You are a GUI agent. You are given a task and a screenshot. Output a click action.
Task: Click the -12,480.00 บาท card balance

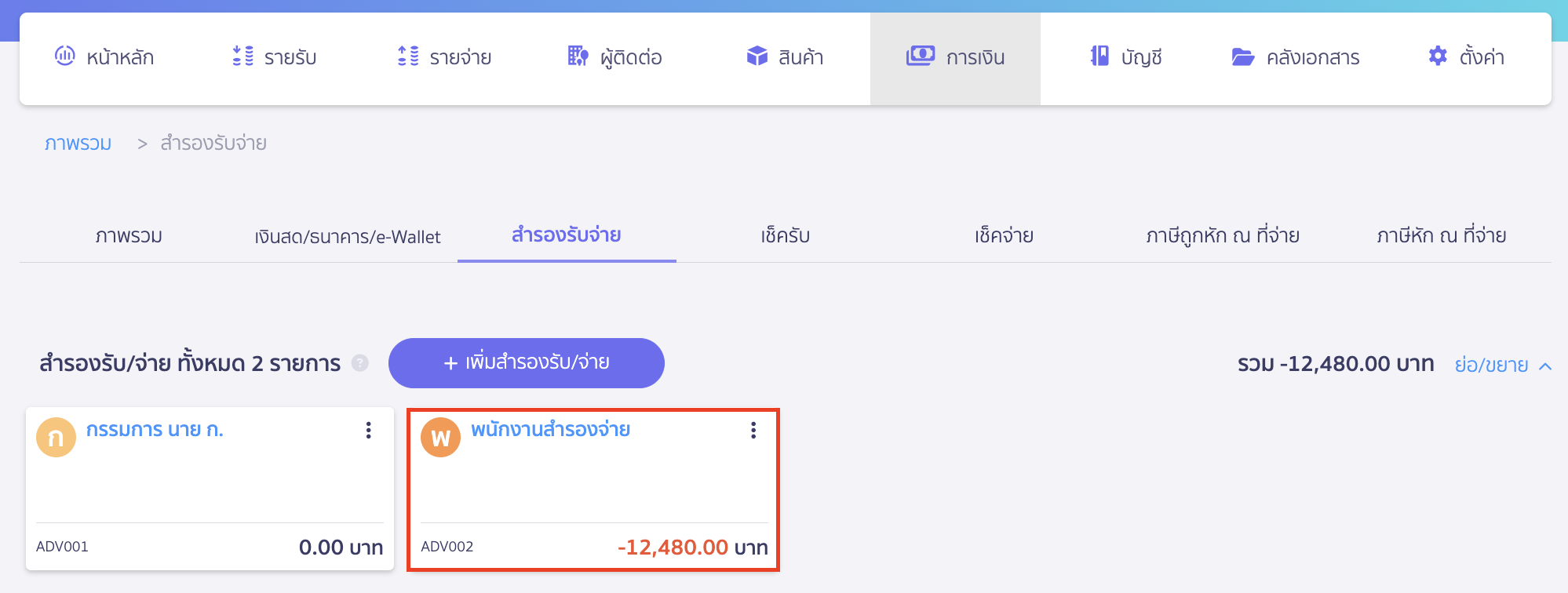[692, 547]
